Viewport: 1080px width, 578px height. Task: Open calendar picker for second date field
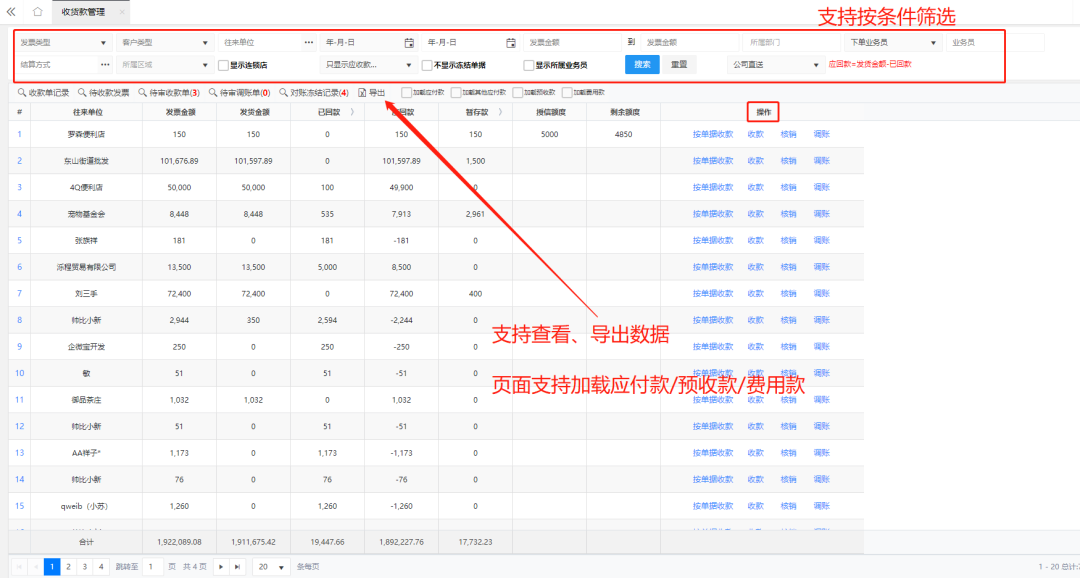pos(511,43)
